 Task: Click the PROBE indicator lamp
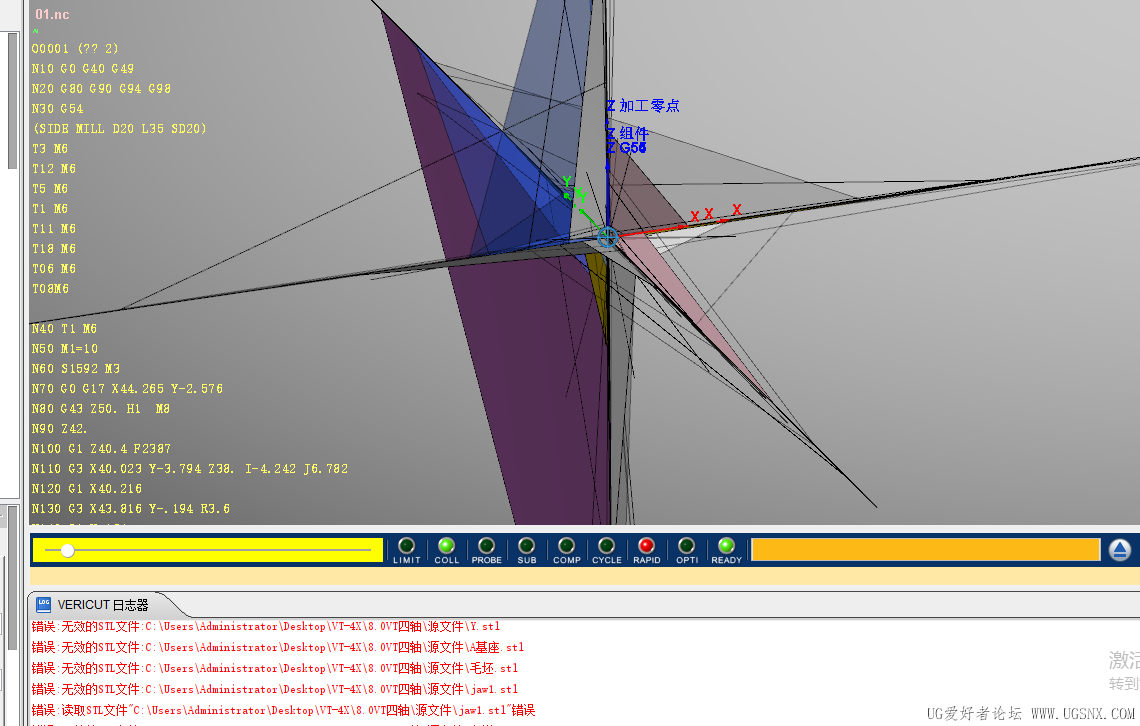point(487,548)
